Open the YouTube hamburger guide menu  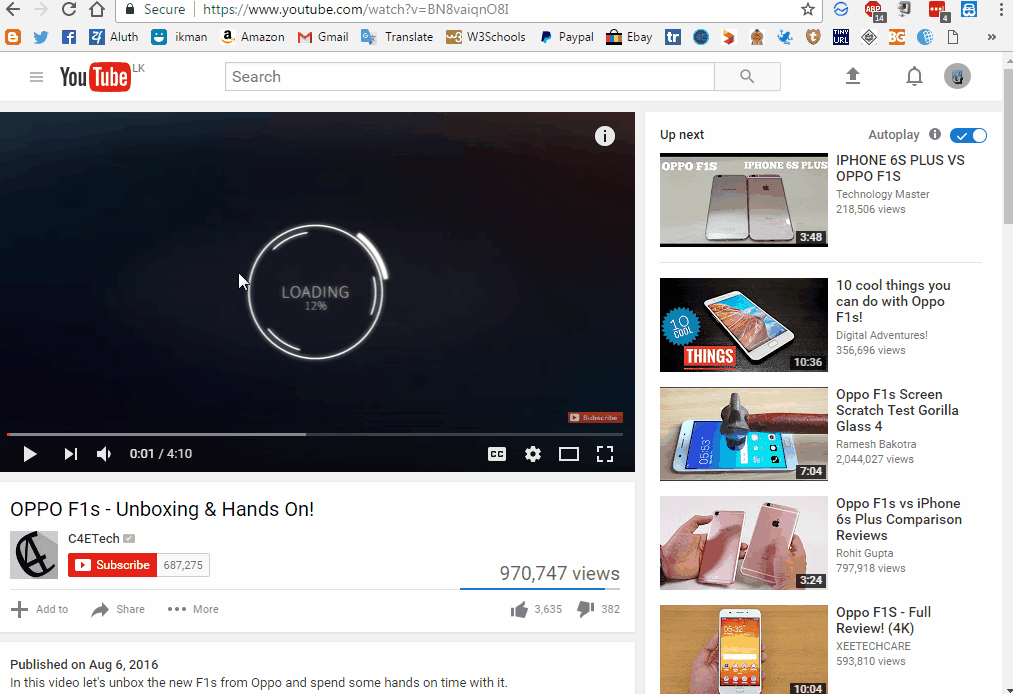(36, 78)
